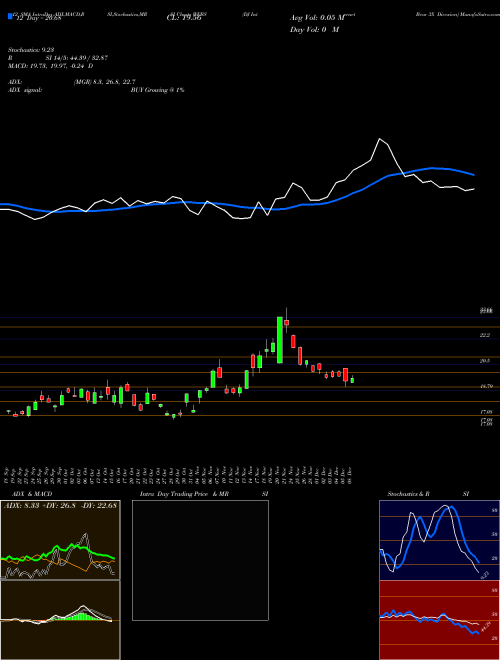The width and height of the screenshot is (500, 660).
Task: Click the '(MGR) 8.3, 26.8, 22.7' ADX values
Action: [104, 82]
